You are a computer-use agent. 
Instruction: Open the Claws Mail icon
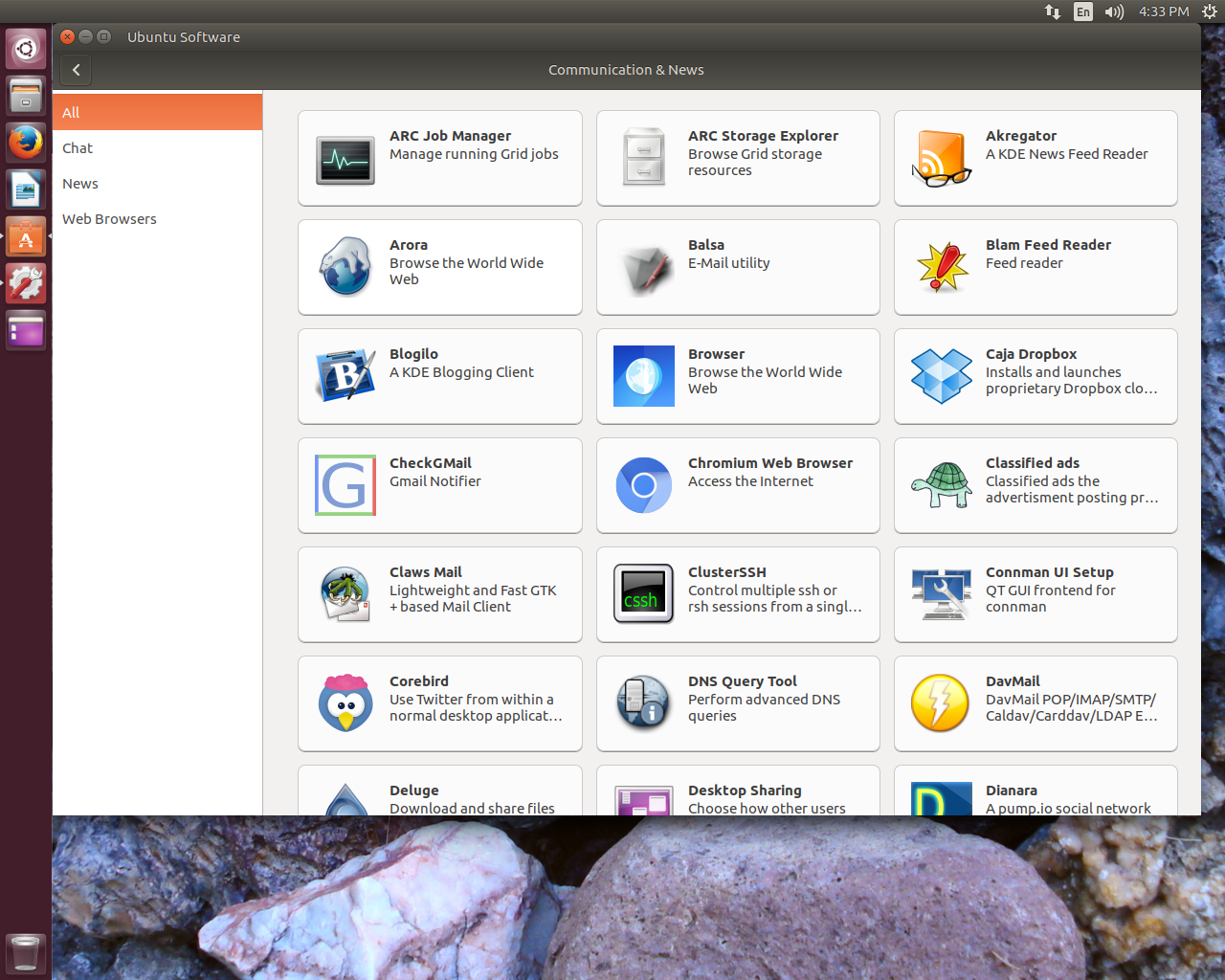tap(345, 594)
